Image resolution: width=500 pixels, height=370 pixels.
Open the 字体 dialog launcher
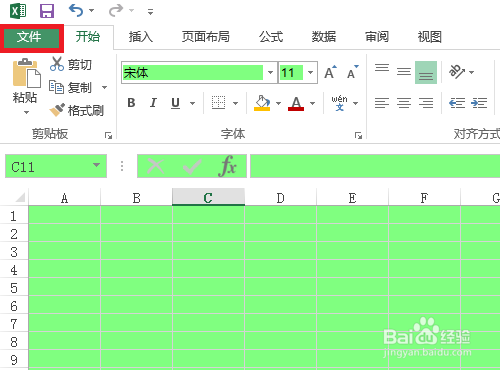coord(358,135)
